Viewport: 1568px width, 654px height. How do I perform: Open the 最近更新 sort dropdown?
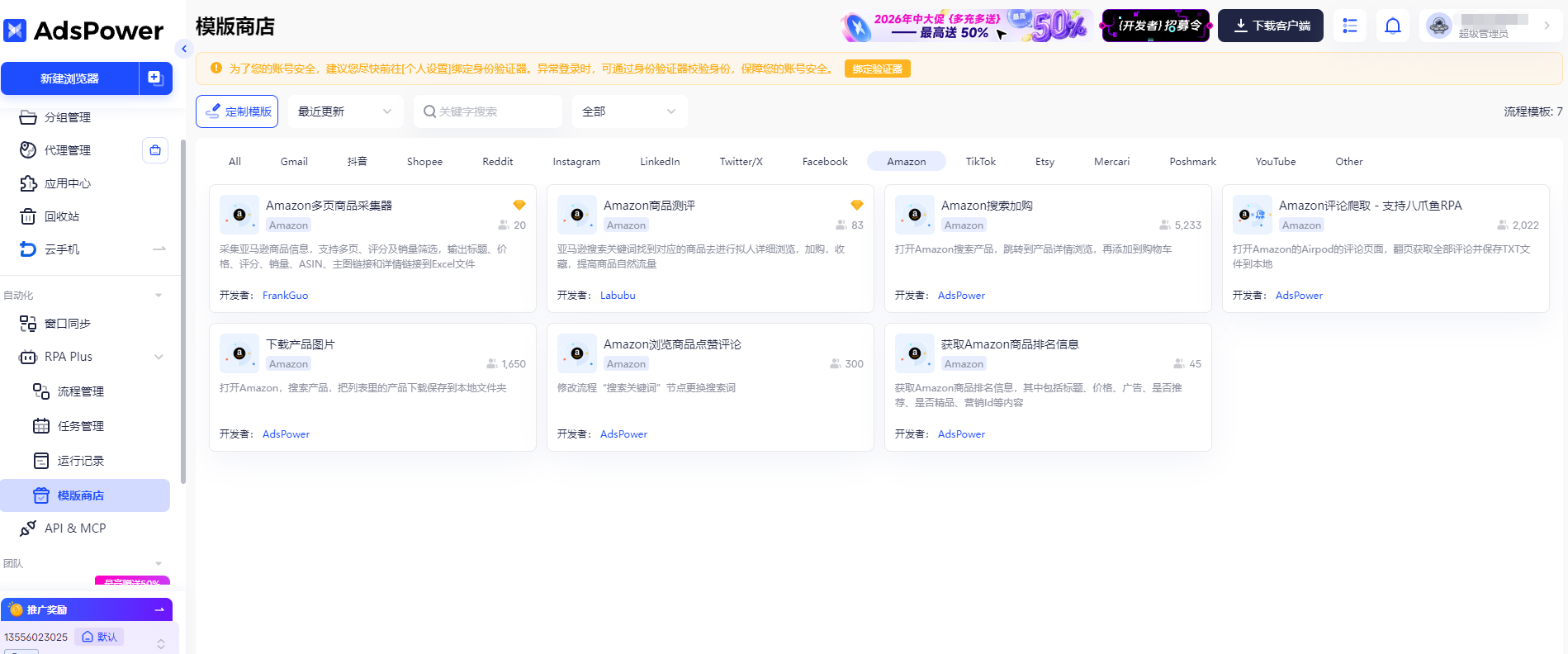pyautogui.click(x=346, y=111)
